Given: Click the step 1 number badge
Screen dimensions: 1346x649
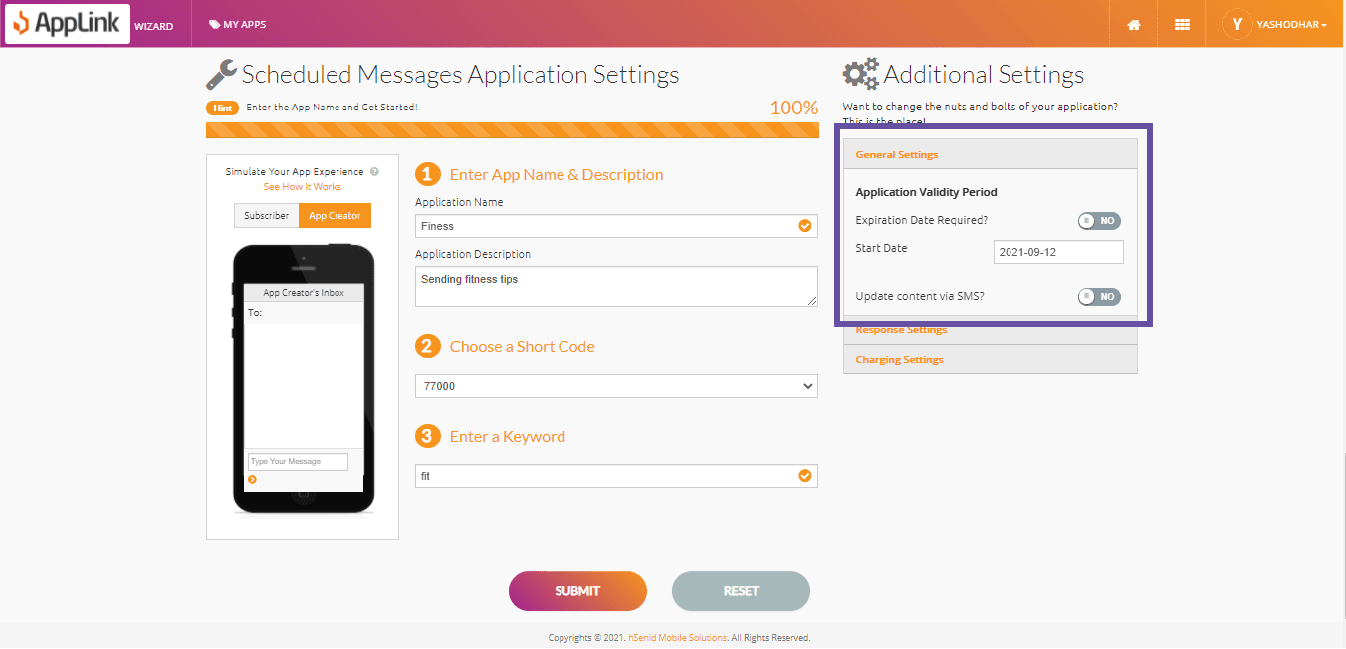Looking at the screenshot, I should click(427, 174).
